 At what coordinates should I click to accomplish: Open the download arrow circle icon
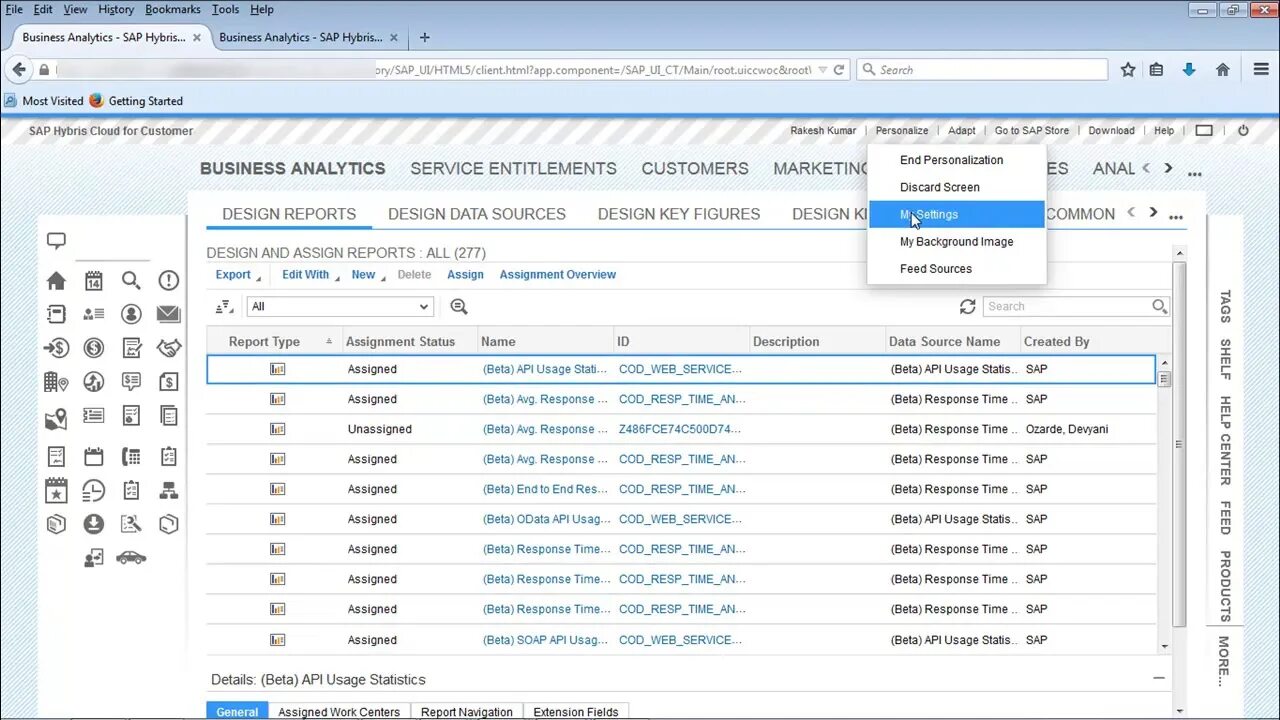pyautogui.click(x=94, y=524)
